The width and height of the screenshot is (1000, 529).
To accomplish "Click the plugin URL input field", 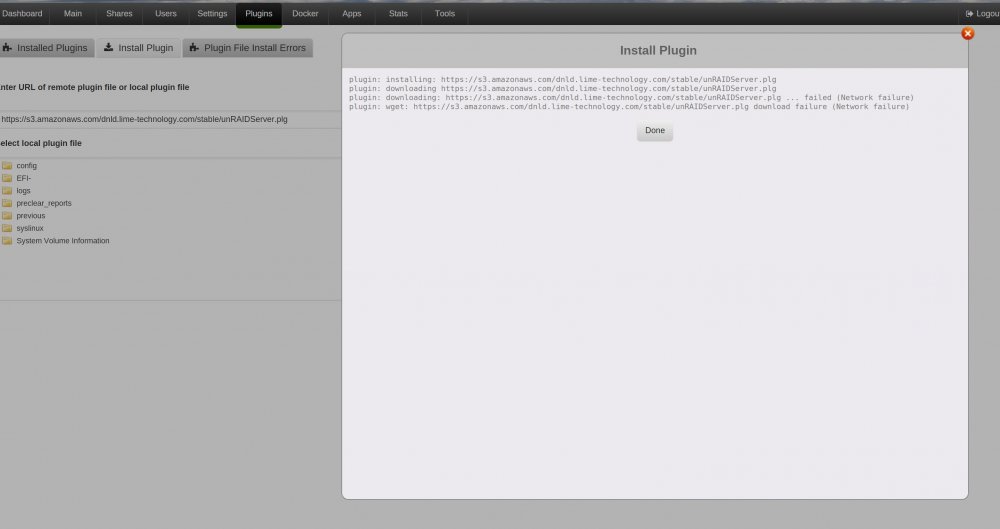I will [170, 119].
